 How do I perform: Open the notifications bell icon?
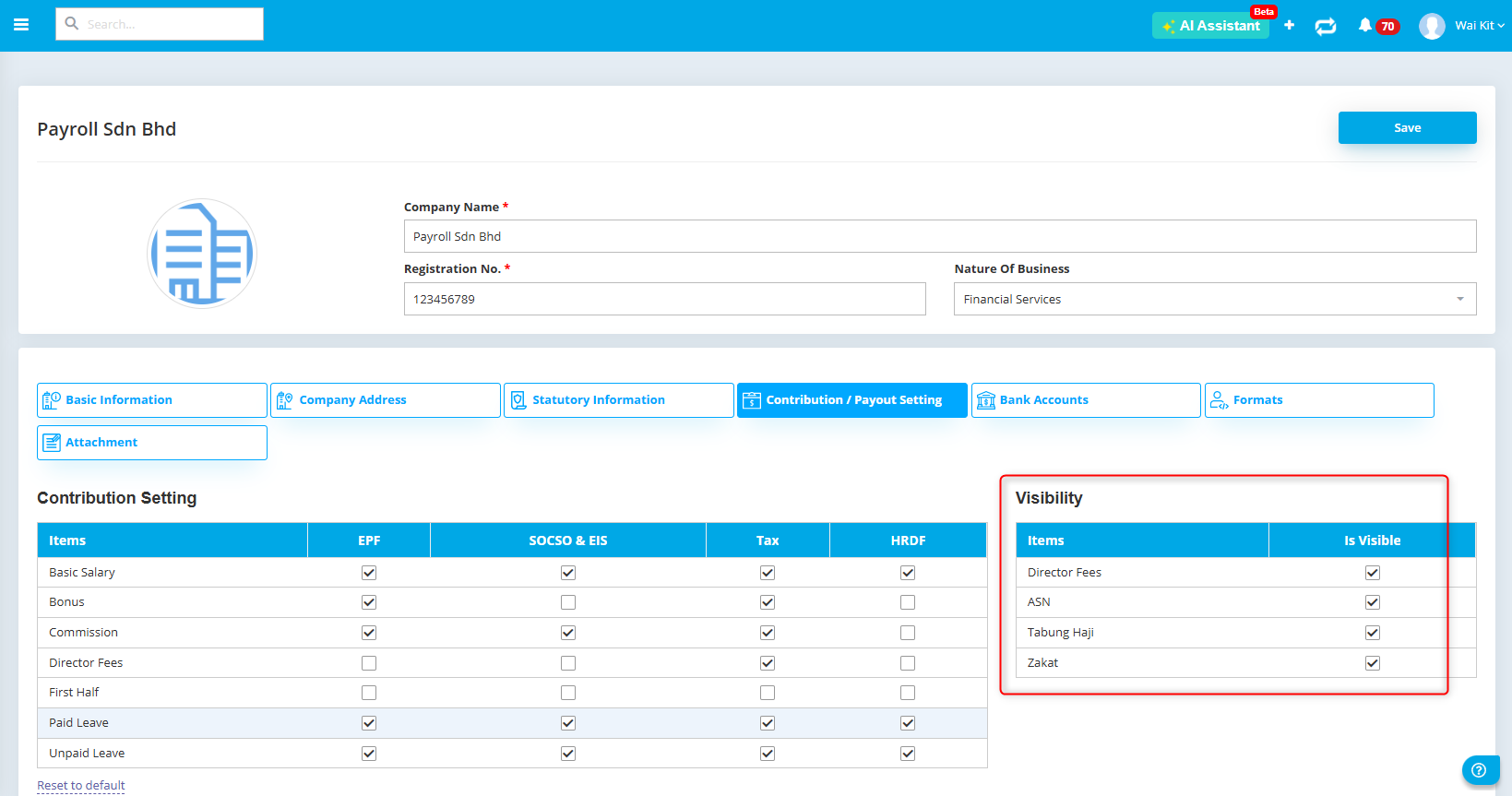tap(1365, 25)
